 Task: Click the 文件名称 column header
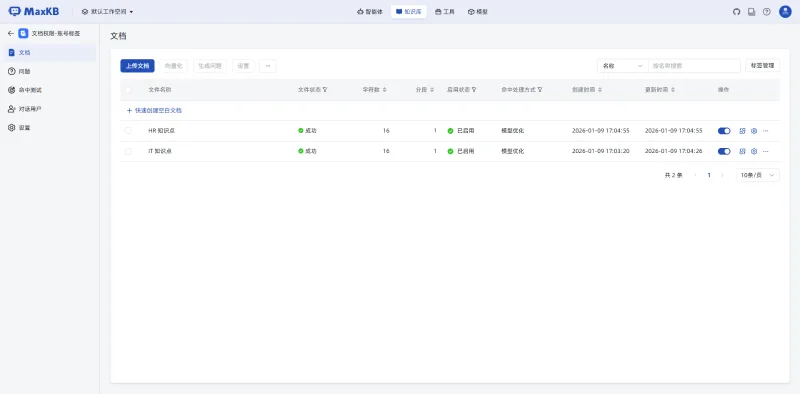point(160,90)
